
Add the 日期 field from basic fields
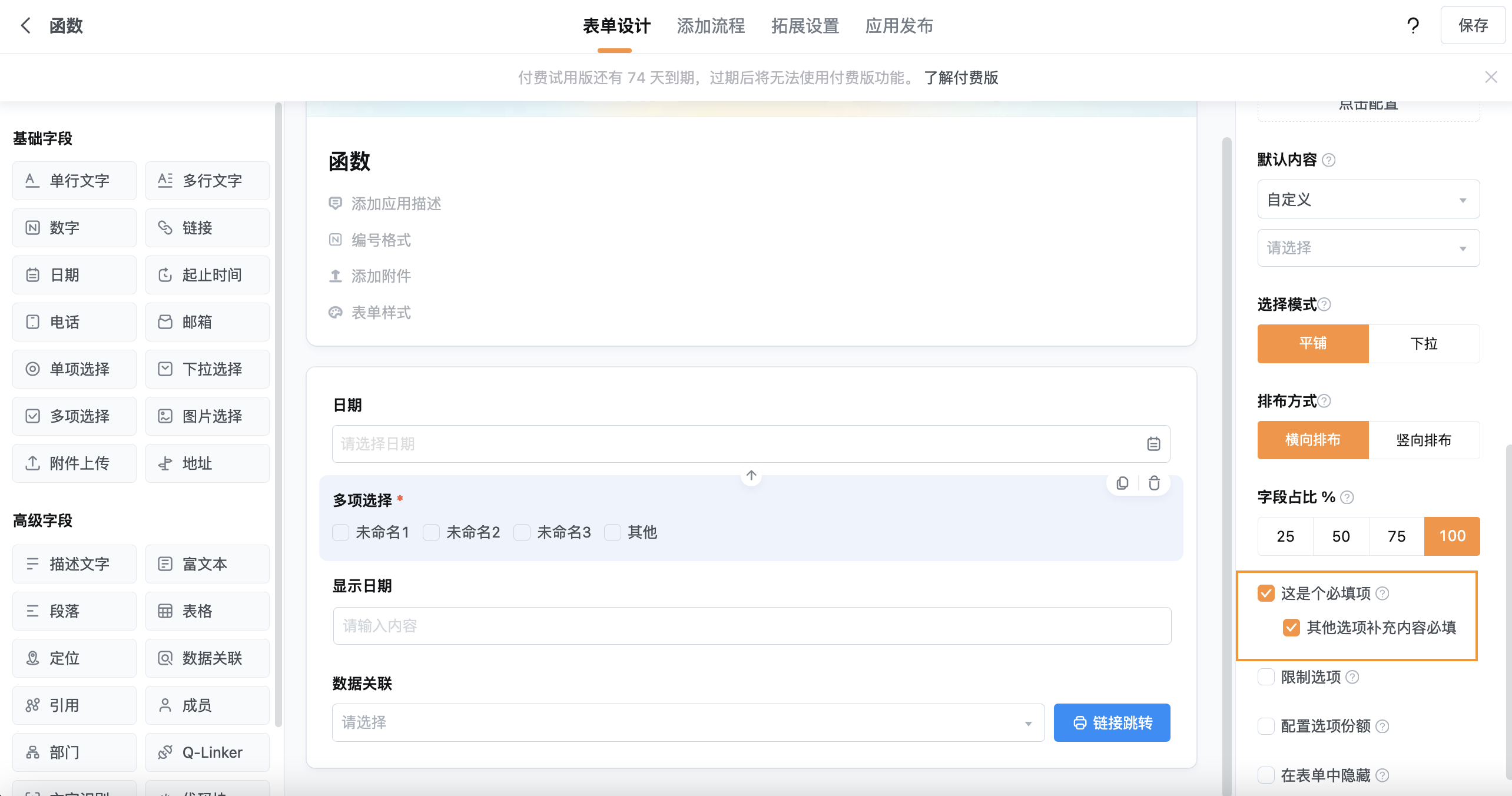coord(74,274)
